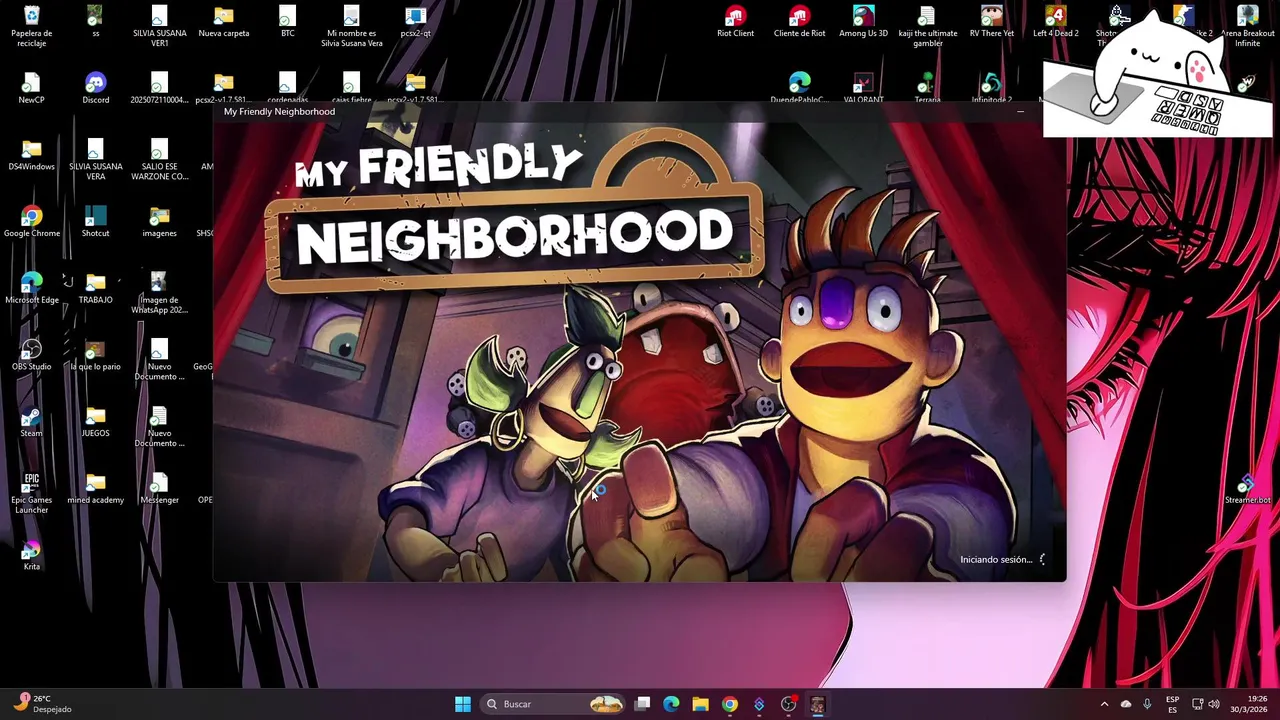Open the JUEGOS folder
The height and width of the screenshot is (720, 1280).
point(95,422)
